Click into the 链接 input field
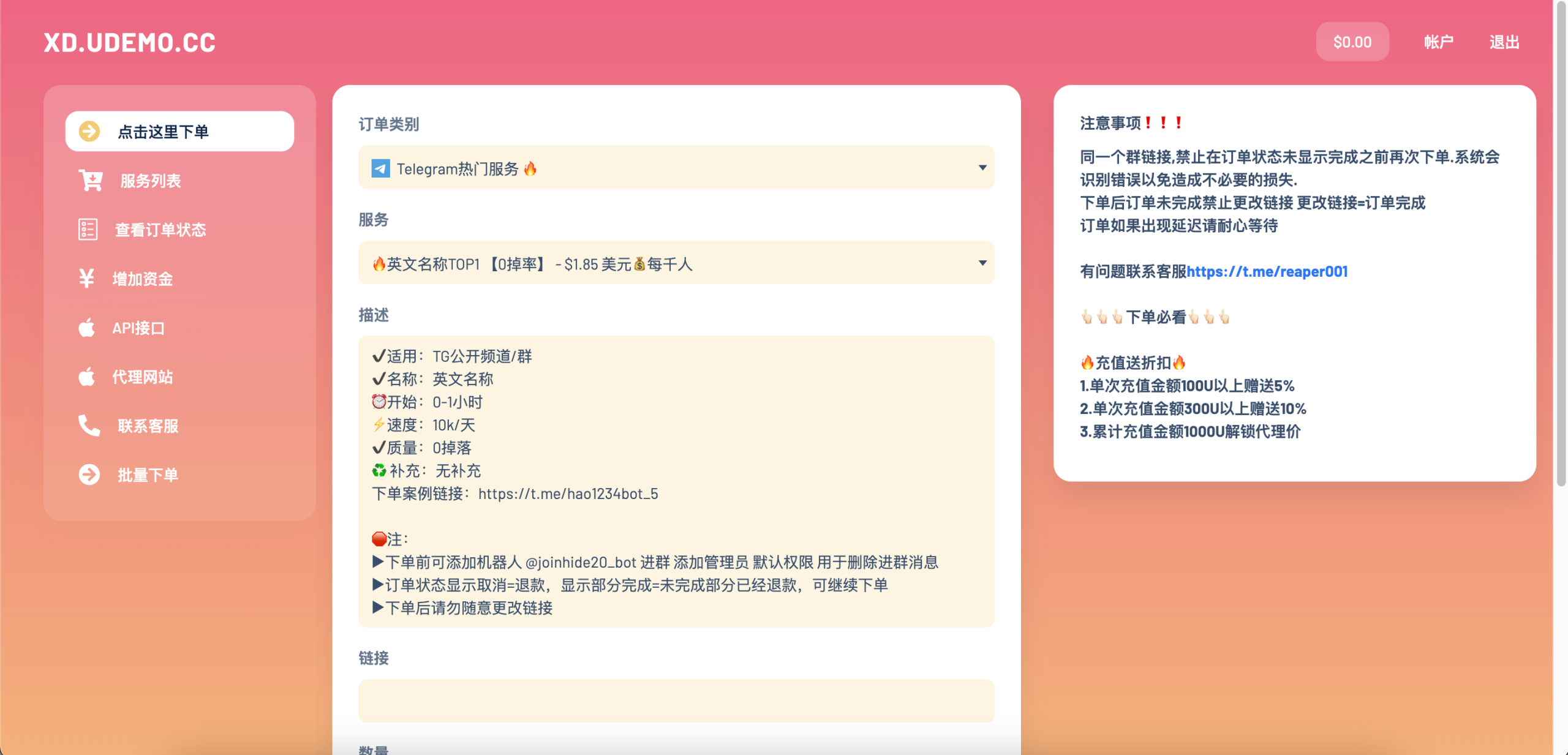This screenshot has height=755, width=1568. point(676,701)
